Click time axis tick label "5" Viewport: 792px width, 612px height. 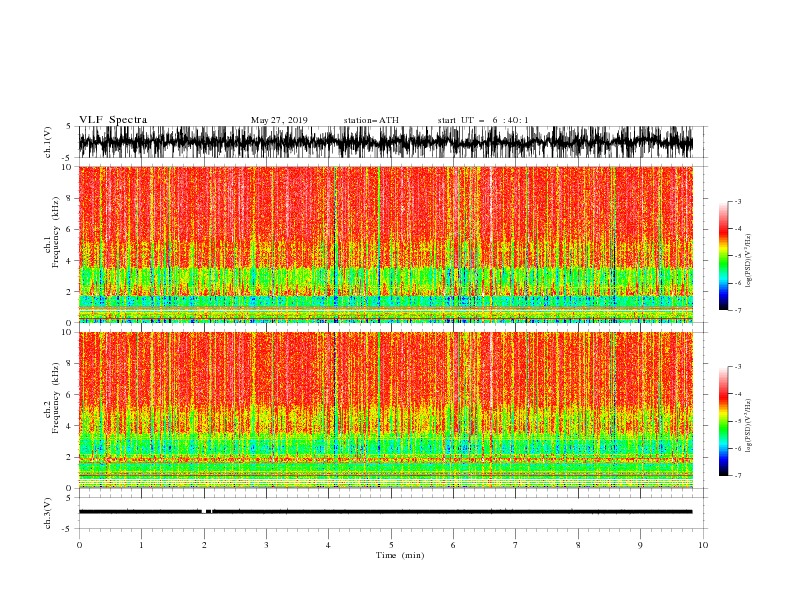[391, 545]
